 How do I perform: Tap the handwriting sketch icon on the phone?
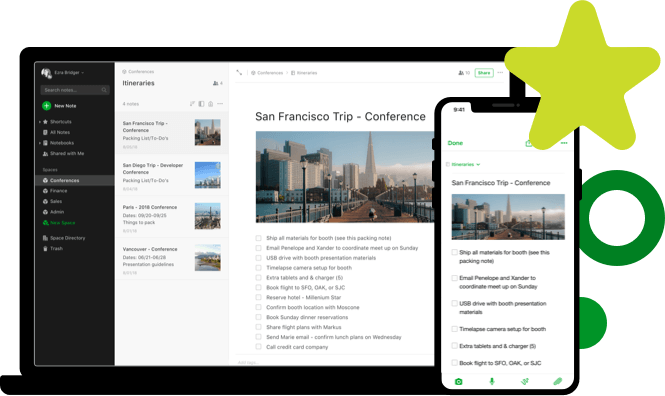click(x=525, y=382)
